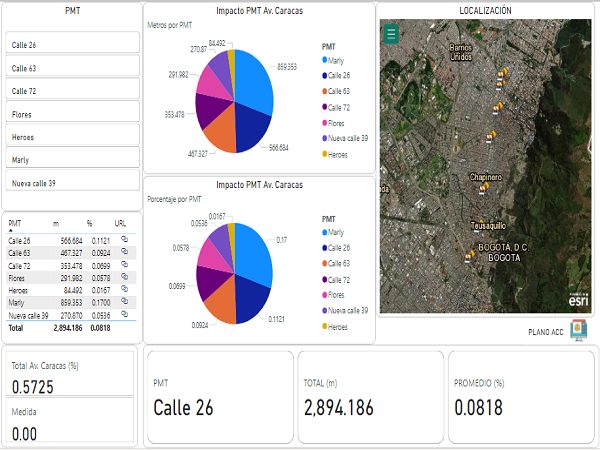600x450 pixels.
Task: Click the 859.353 data label in the Metros pie
Action: point(287,67)
